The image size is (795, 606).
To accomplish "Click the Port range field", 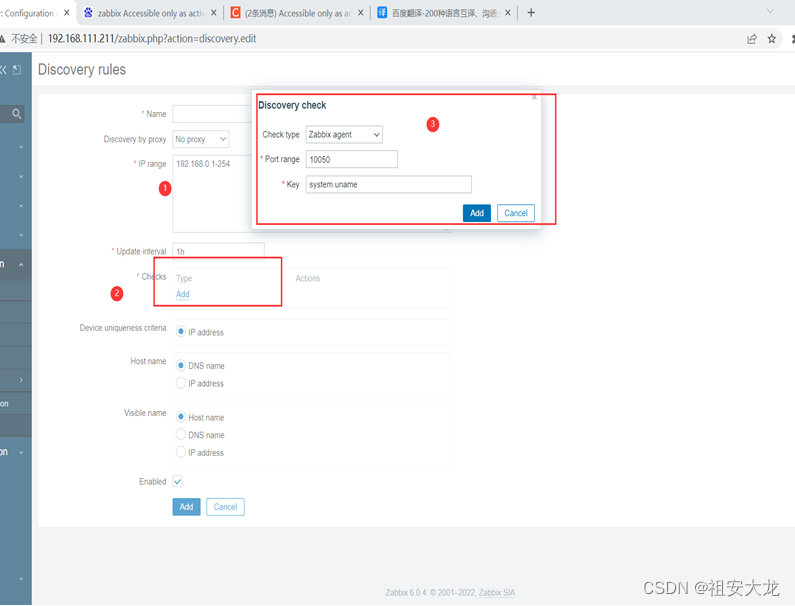I will tap(352, 159).
